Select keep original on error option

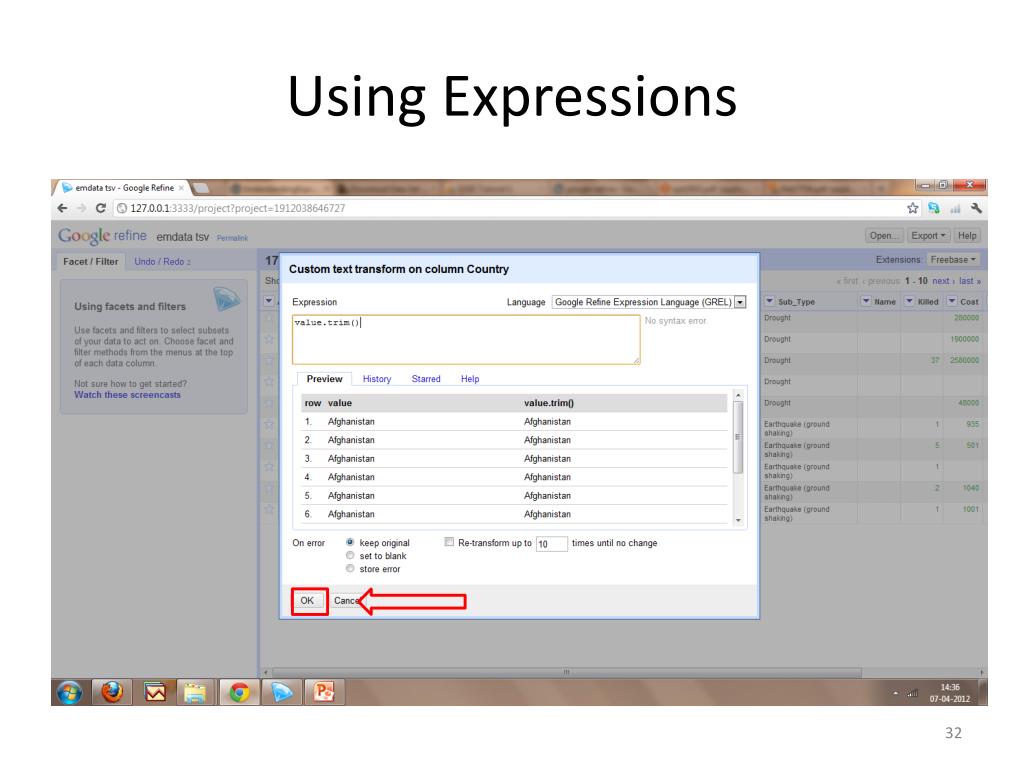point(350,542)
